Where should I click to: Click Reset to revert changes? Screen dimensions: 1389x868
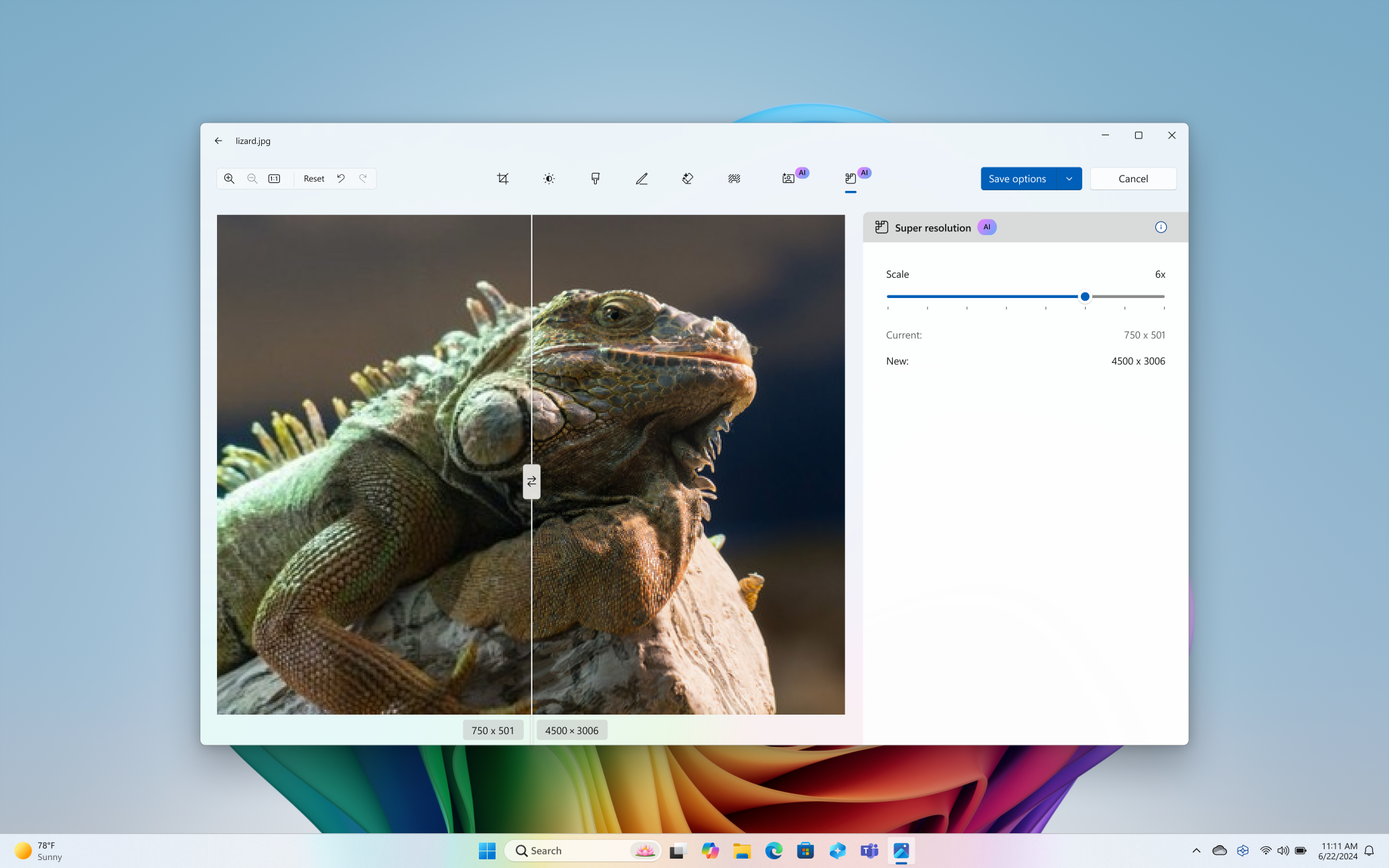[x=314, y=178]
